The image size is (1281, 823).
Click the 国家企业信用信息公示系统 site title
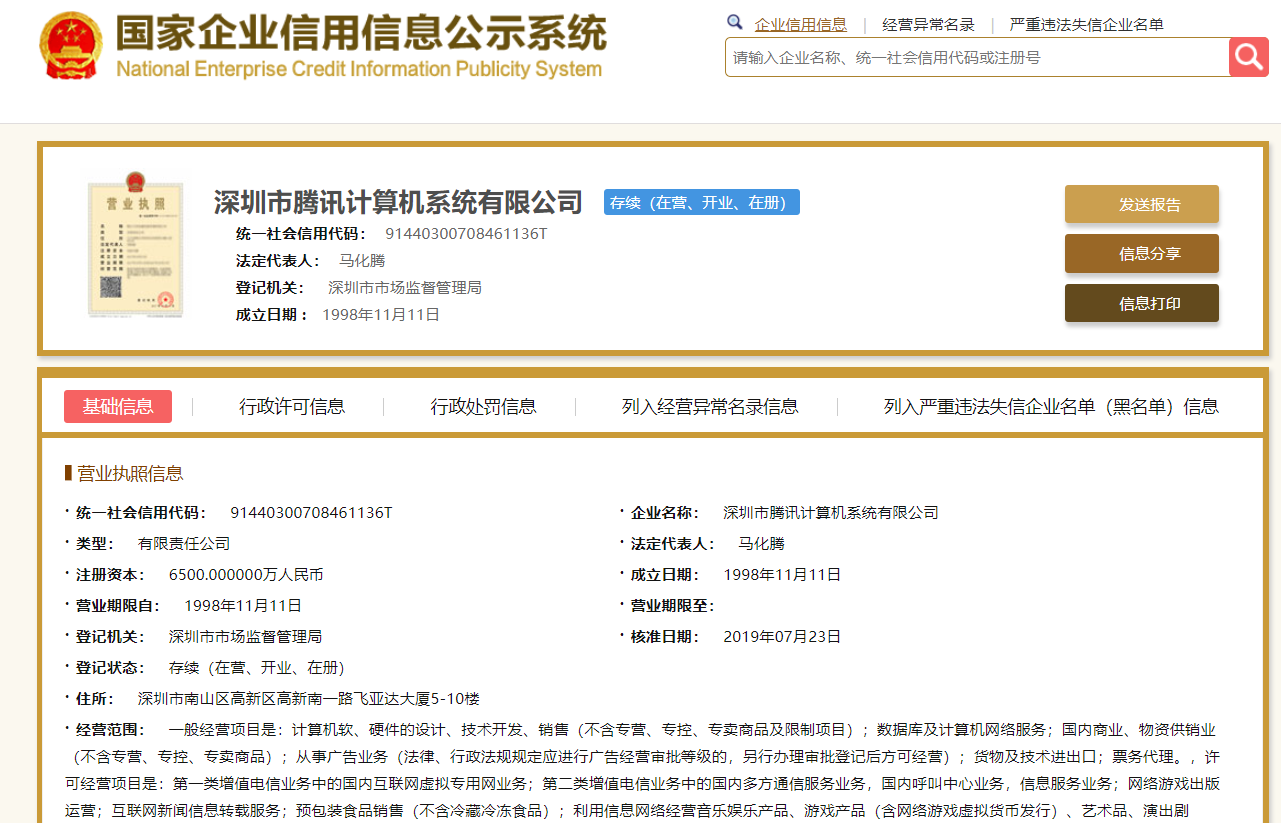click(361, 33)
